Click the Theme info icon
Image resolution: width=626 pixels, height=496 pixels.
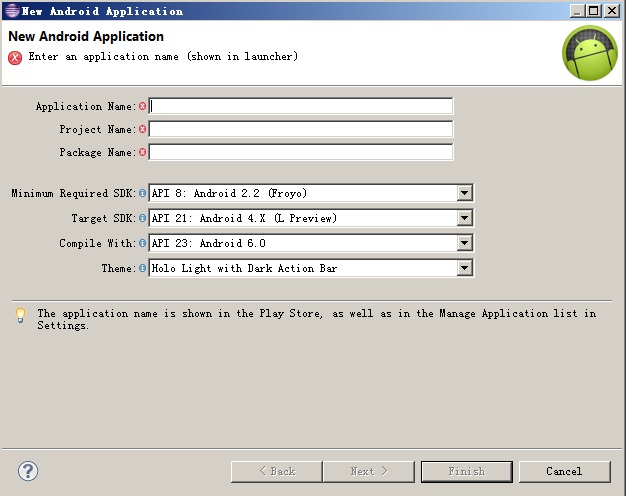(x=142, y=268)
